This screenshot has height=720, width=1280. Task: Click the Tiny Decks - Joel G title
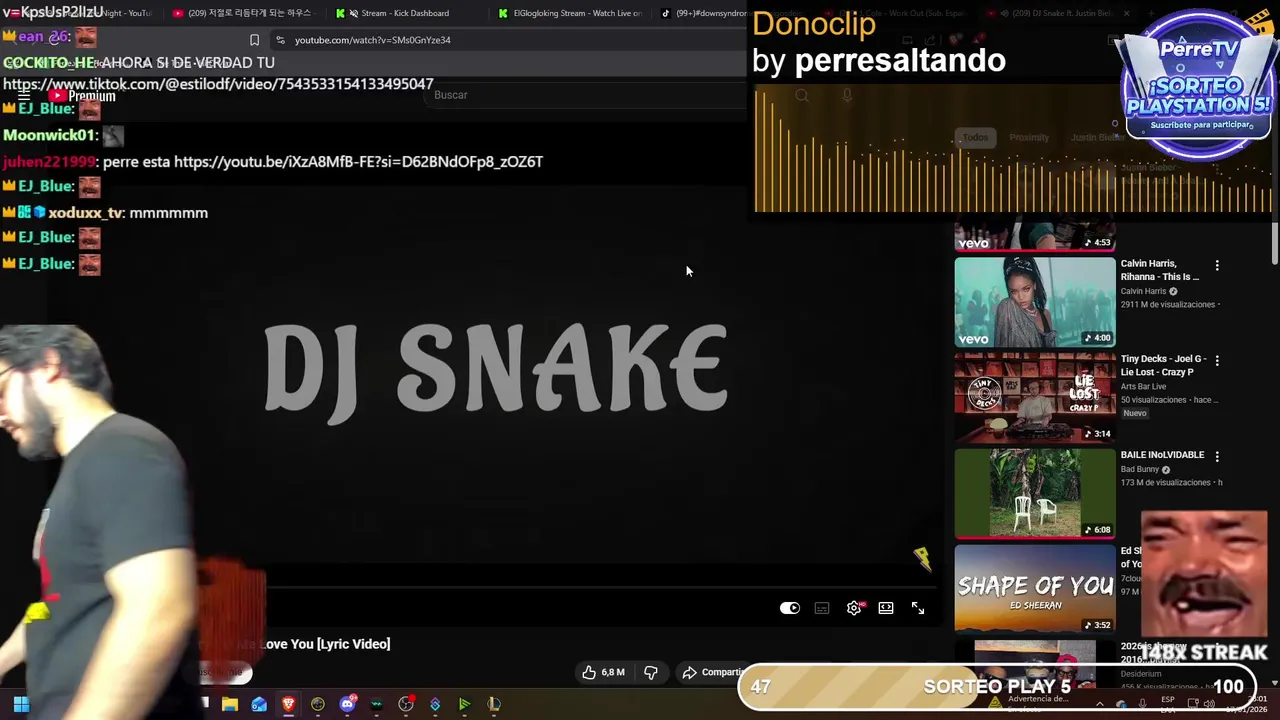(x=1163, y=365)
